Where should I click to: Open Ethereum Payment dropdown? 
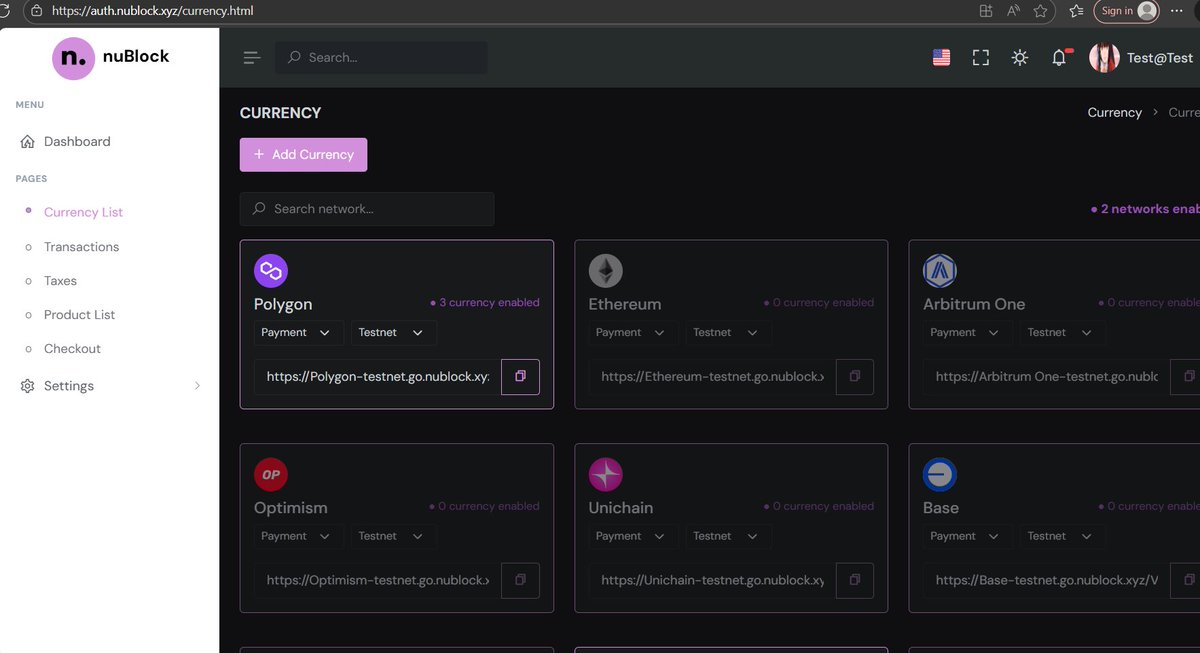pos(633,333)
